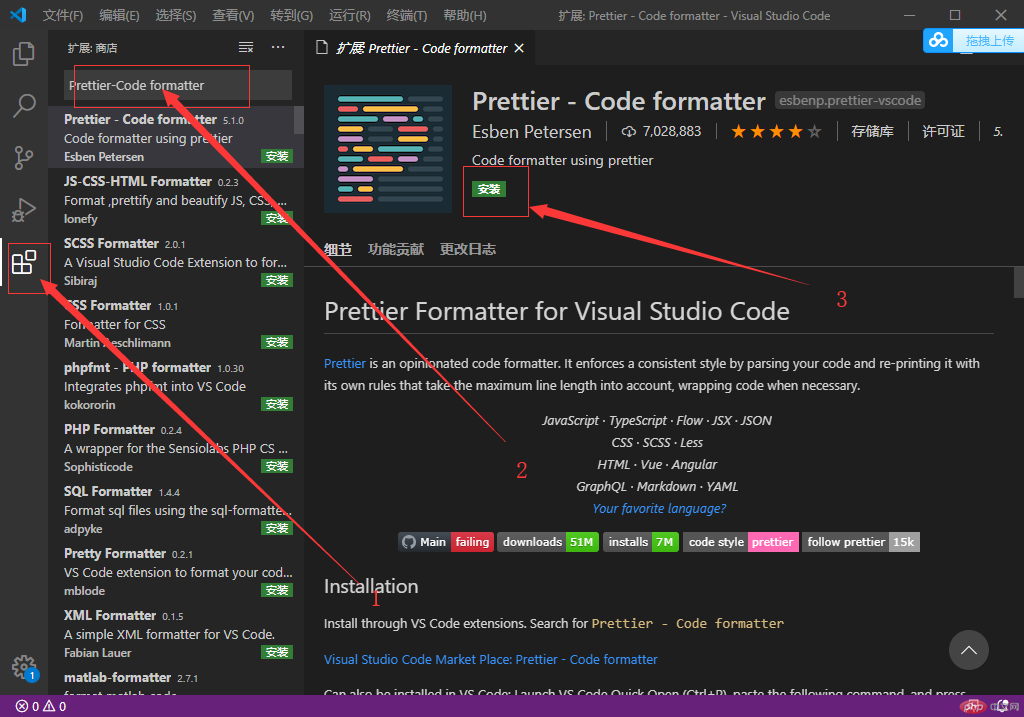Focus the extension search input field
Screen dimensions: 1024x717
[x=178, y=86]
